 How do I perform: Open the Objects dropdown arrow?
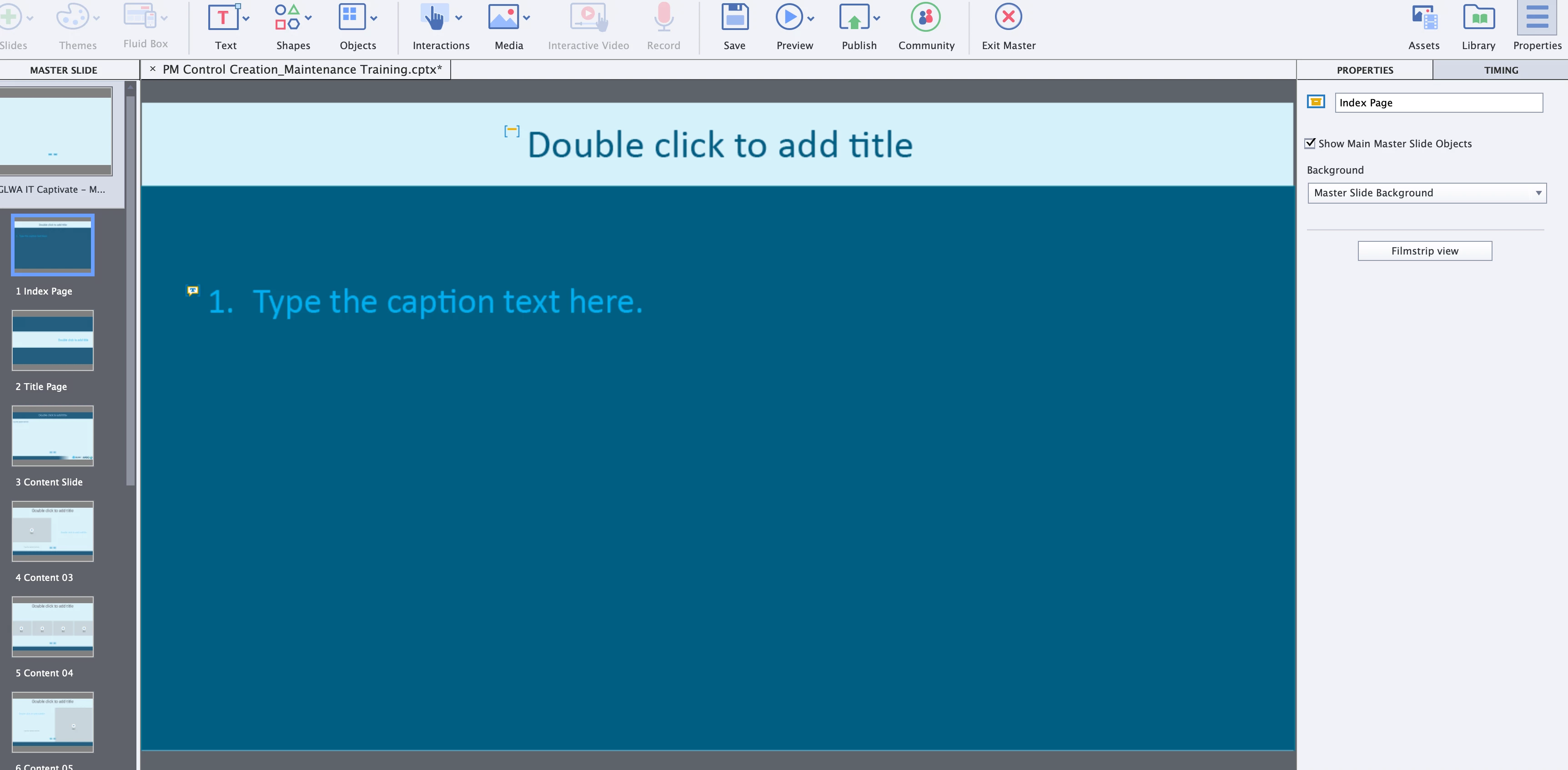click(x=374, y=18)
